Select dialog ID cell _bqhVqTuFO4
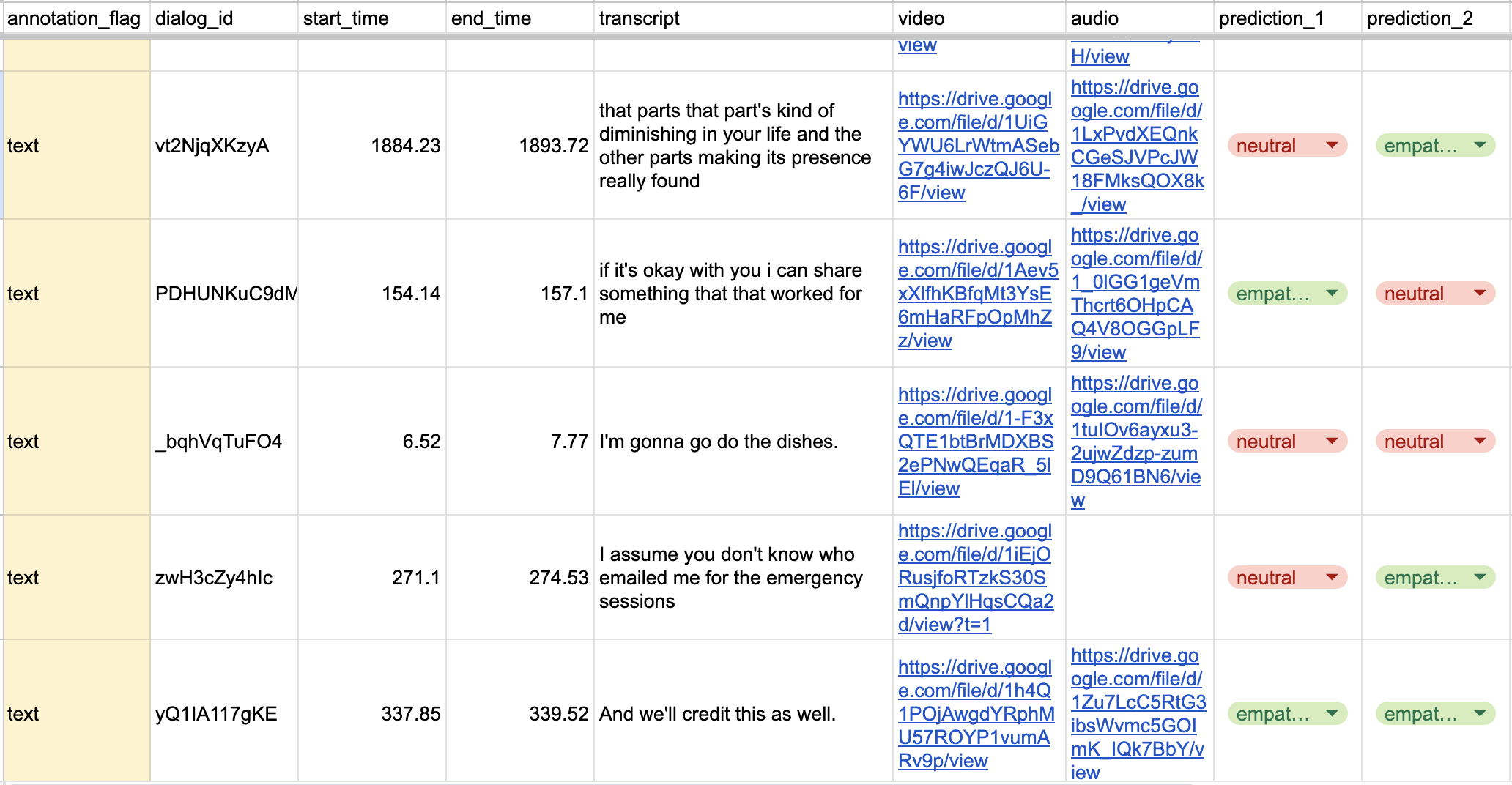 224,442
